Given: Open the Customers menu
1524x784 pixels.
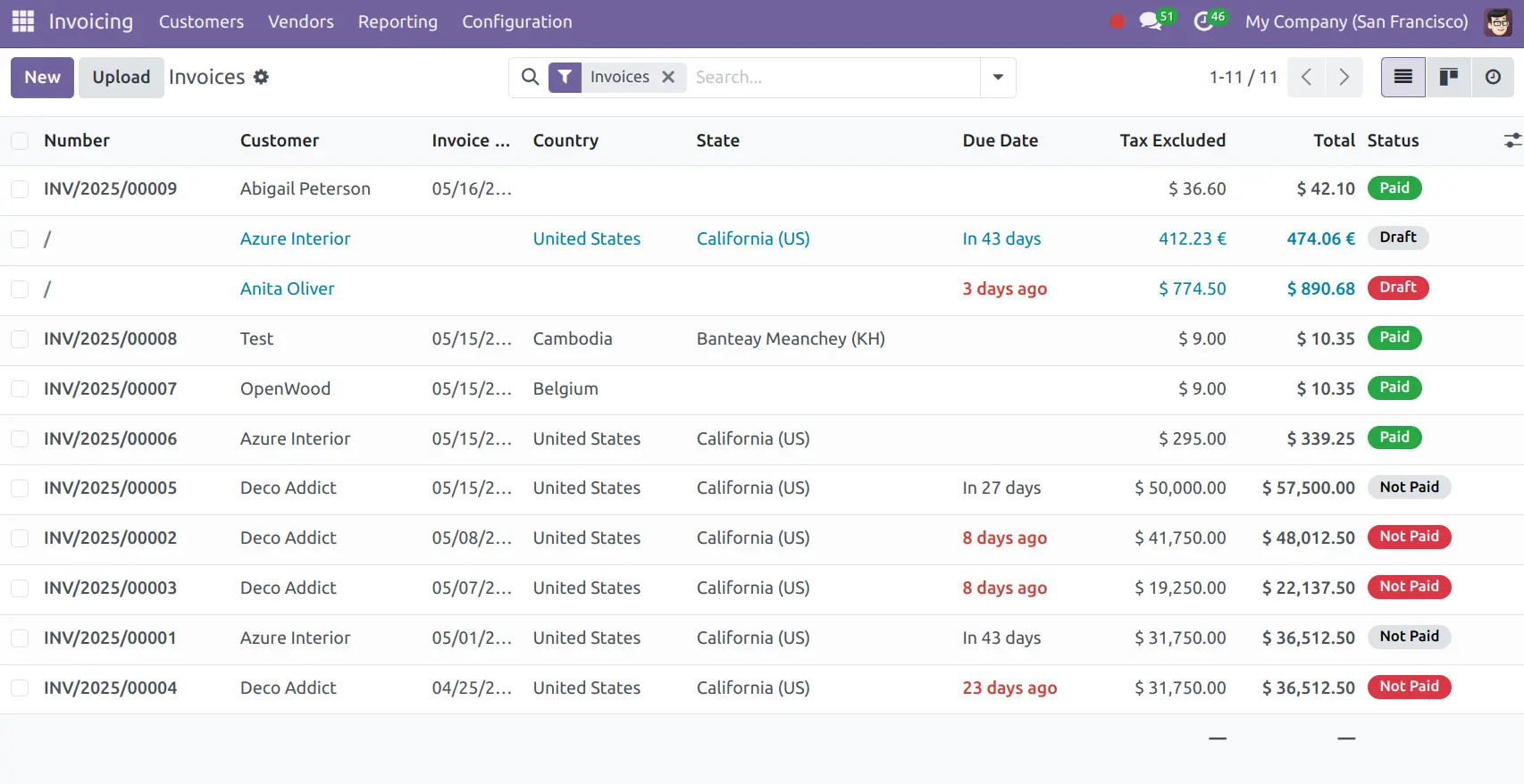Looking at the screenshot, I should (201, 21).
